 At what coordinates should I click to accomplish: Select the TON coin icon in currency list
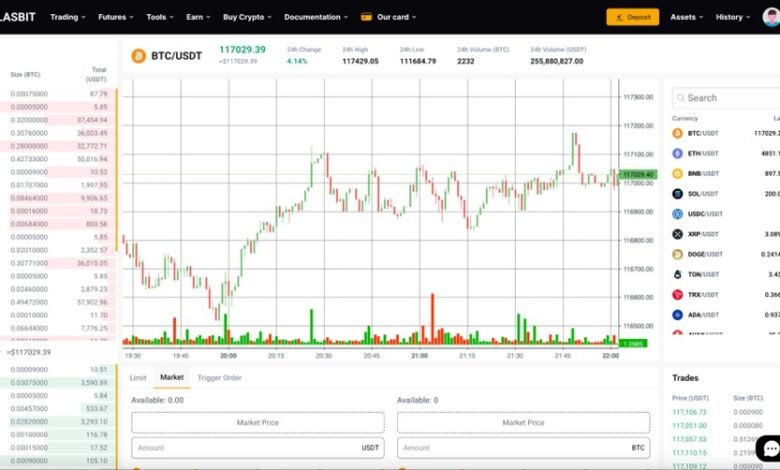click(x=678, y=275)
